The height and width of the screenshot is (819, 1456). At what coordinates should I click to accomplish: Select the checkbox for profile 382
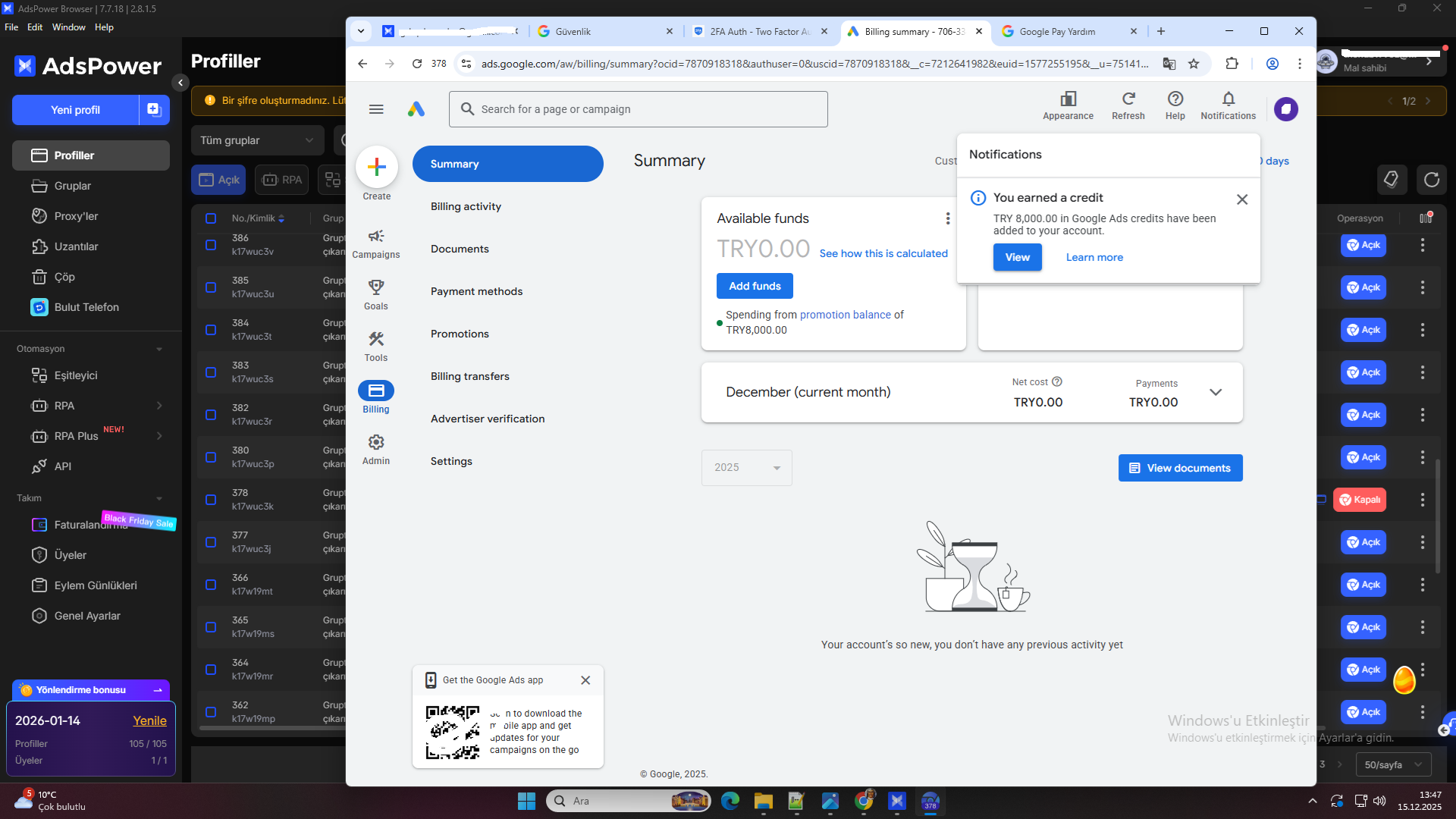(211, 415)
